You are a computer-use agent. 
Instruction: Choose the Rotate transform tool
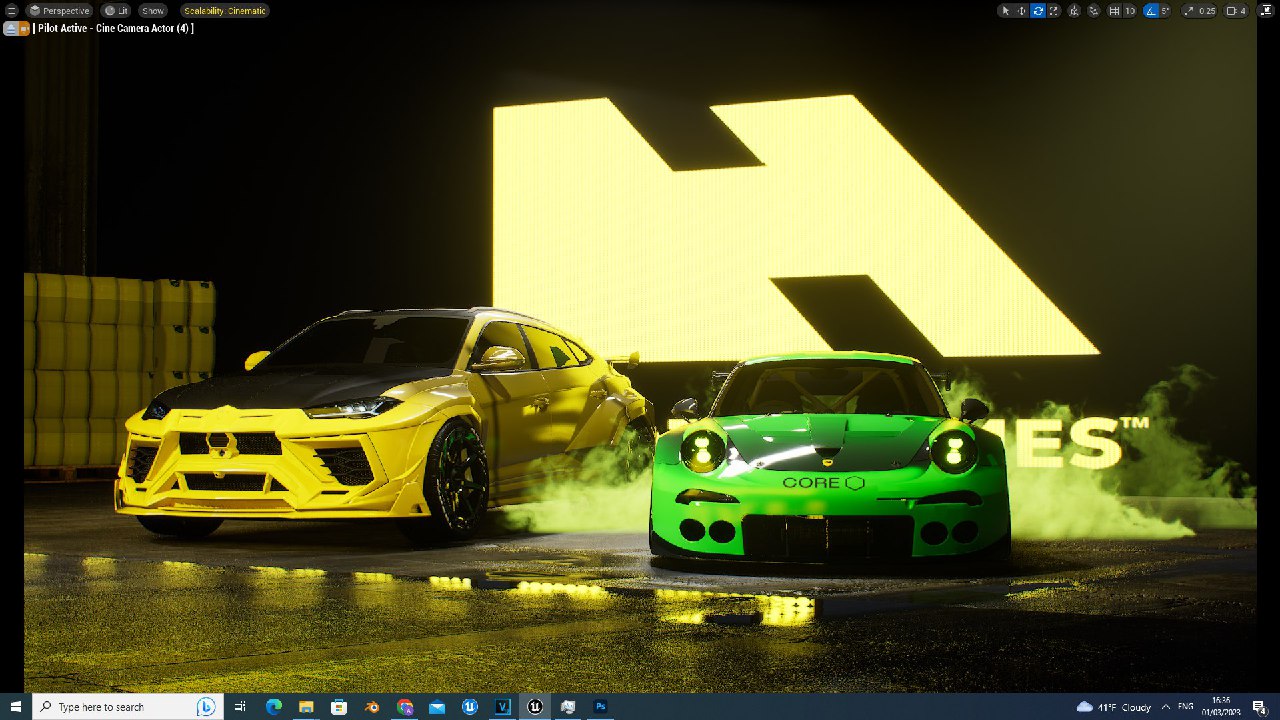(1038, 11)
